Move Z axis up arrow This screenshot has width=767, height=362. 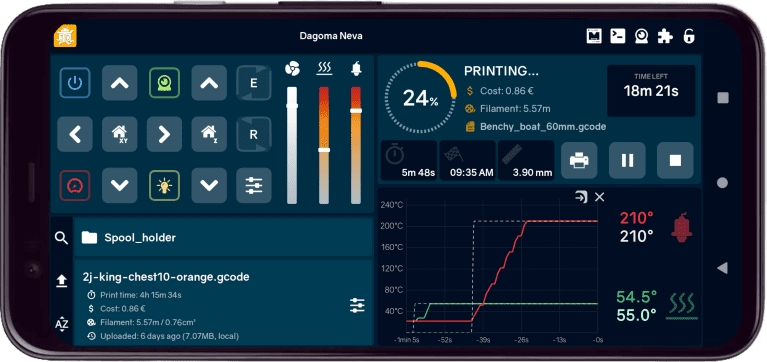coord(209,83)
